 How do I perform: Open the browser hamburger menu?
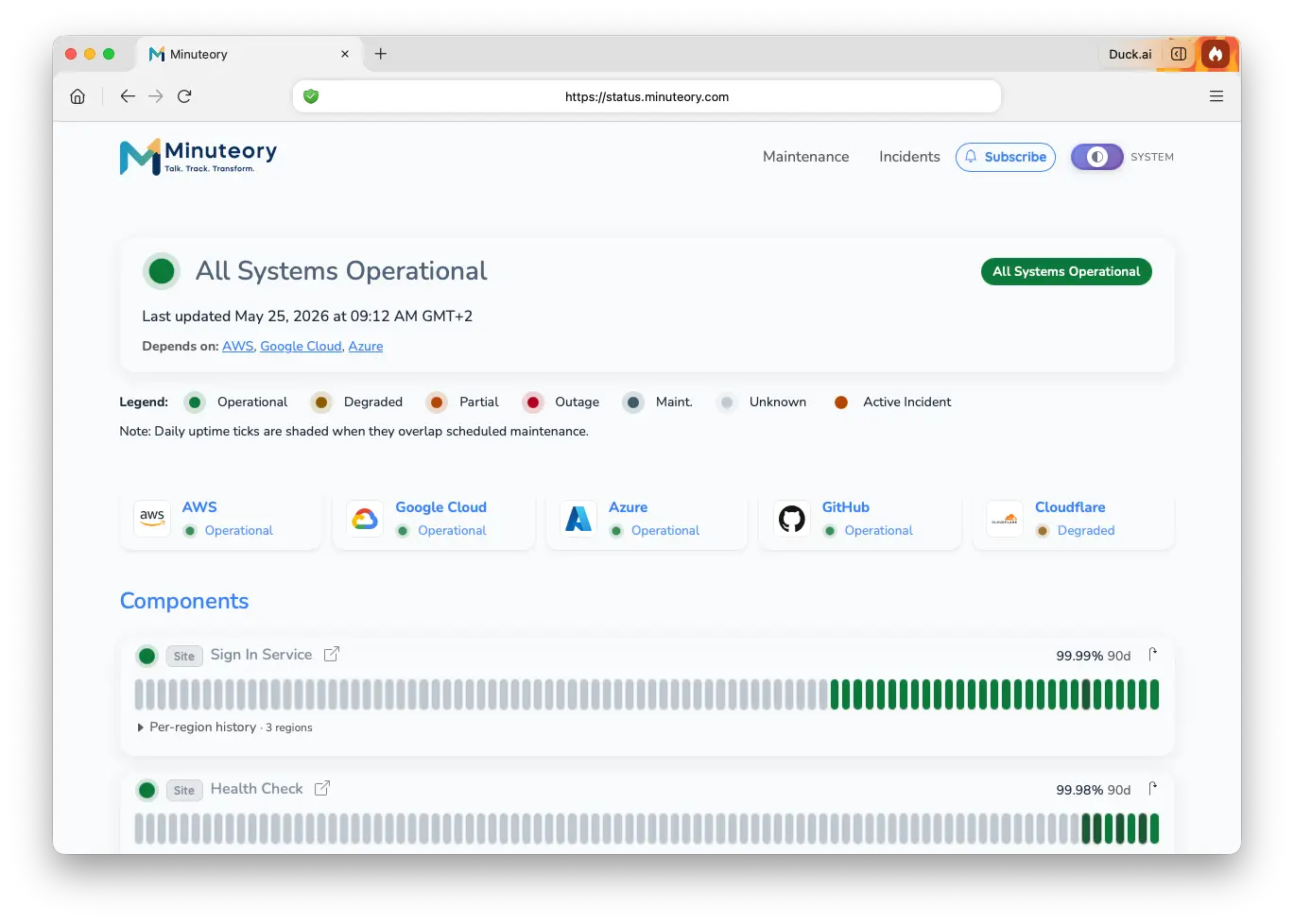point(1216,96)
